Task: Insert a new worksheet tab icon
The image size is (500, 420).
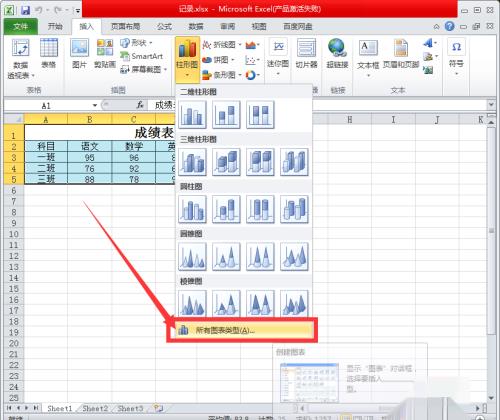Action: (158, 408)
